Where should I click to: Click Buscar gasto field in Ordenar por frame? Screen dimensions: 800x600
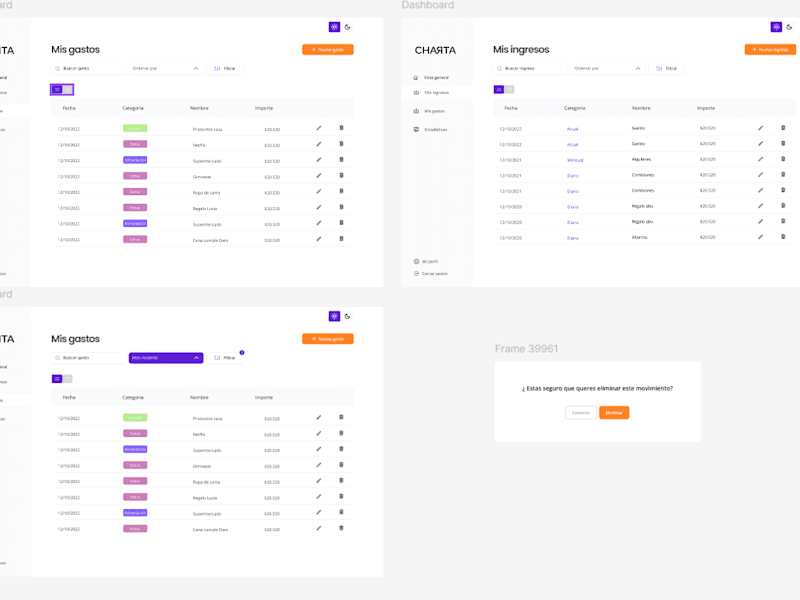click(x=88, y=68)
